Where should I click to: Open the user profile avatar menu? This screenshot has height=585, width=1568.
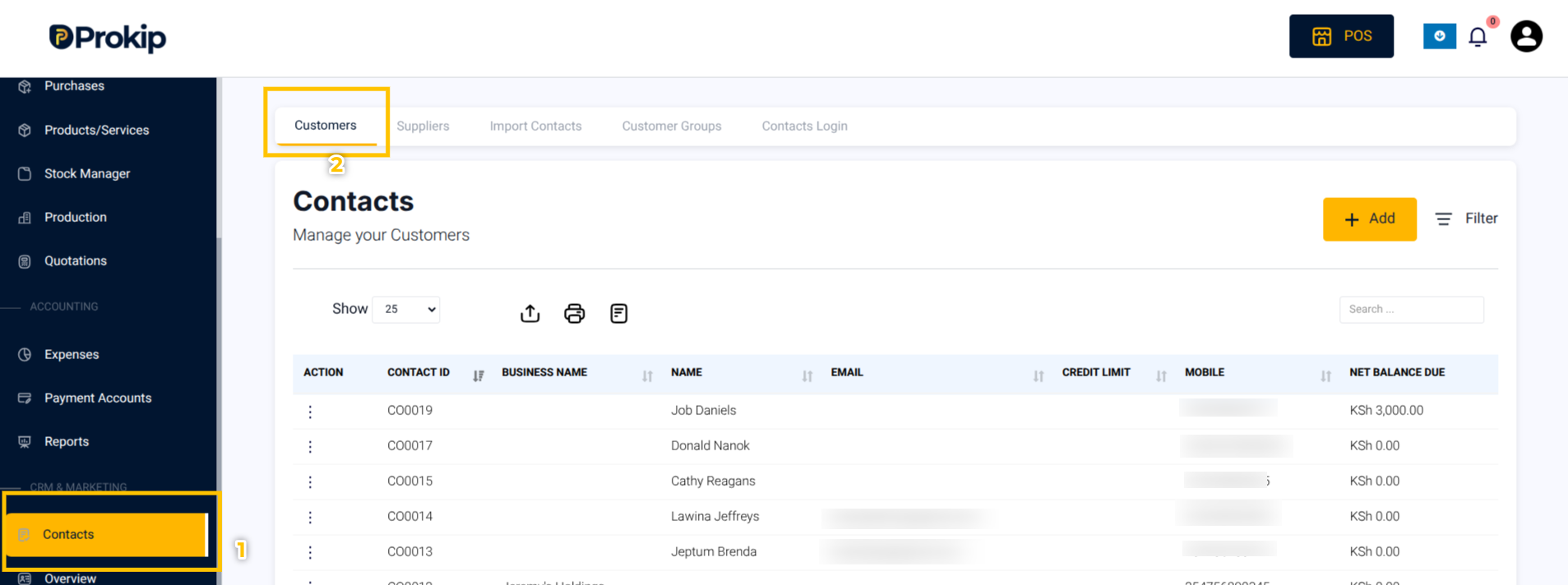(x=1526, y=36)
